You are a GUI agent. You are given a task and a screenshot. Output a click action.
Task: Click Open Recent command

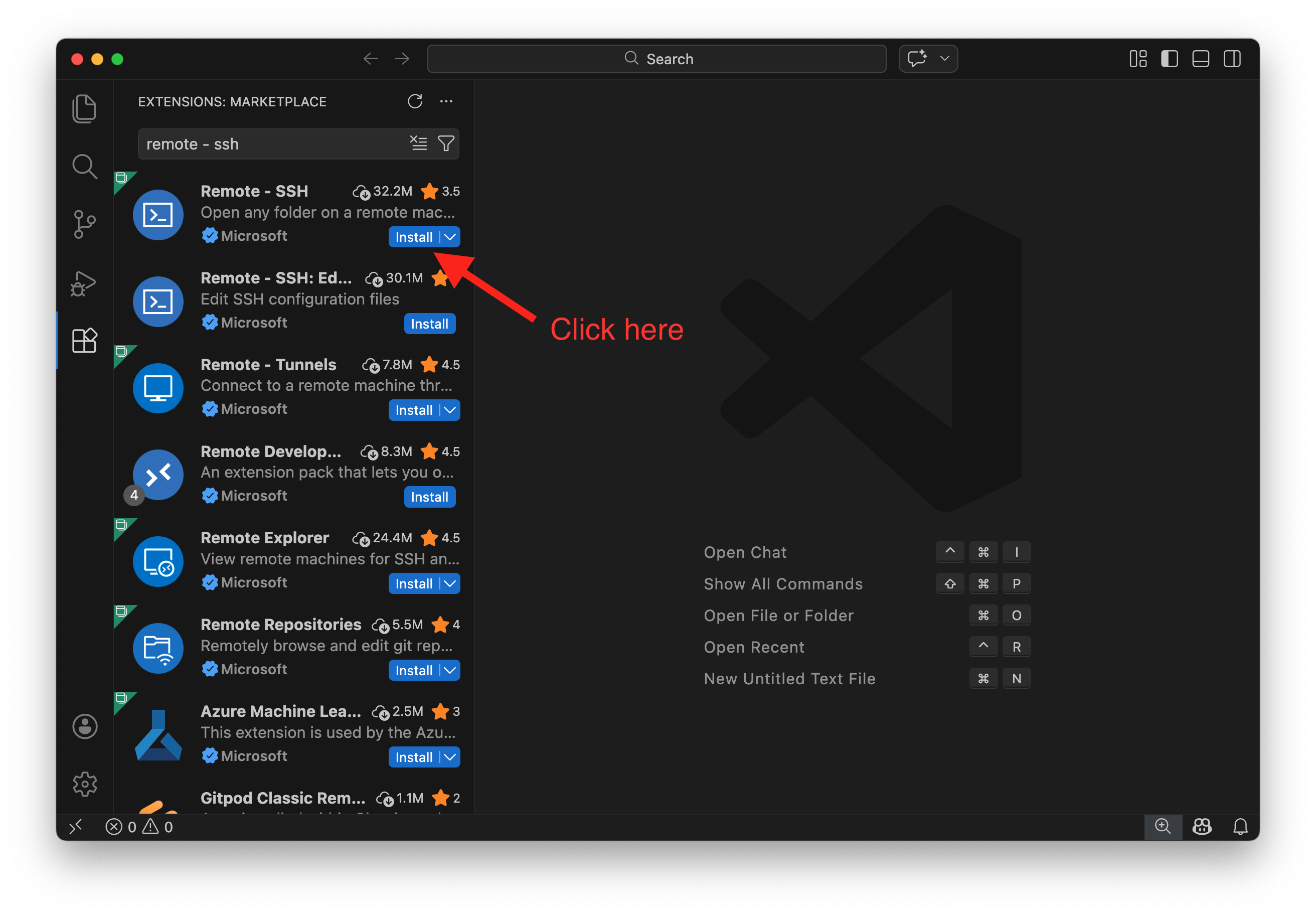pyautogui.click(x=754, y=647)
